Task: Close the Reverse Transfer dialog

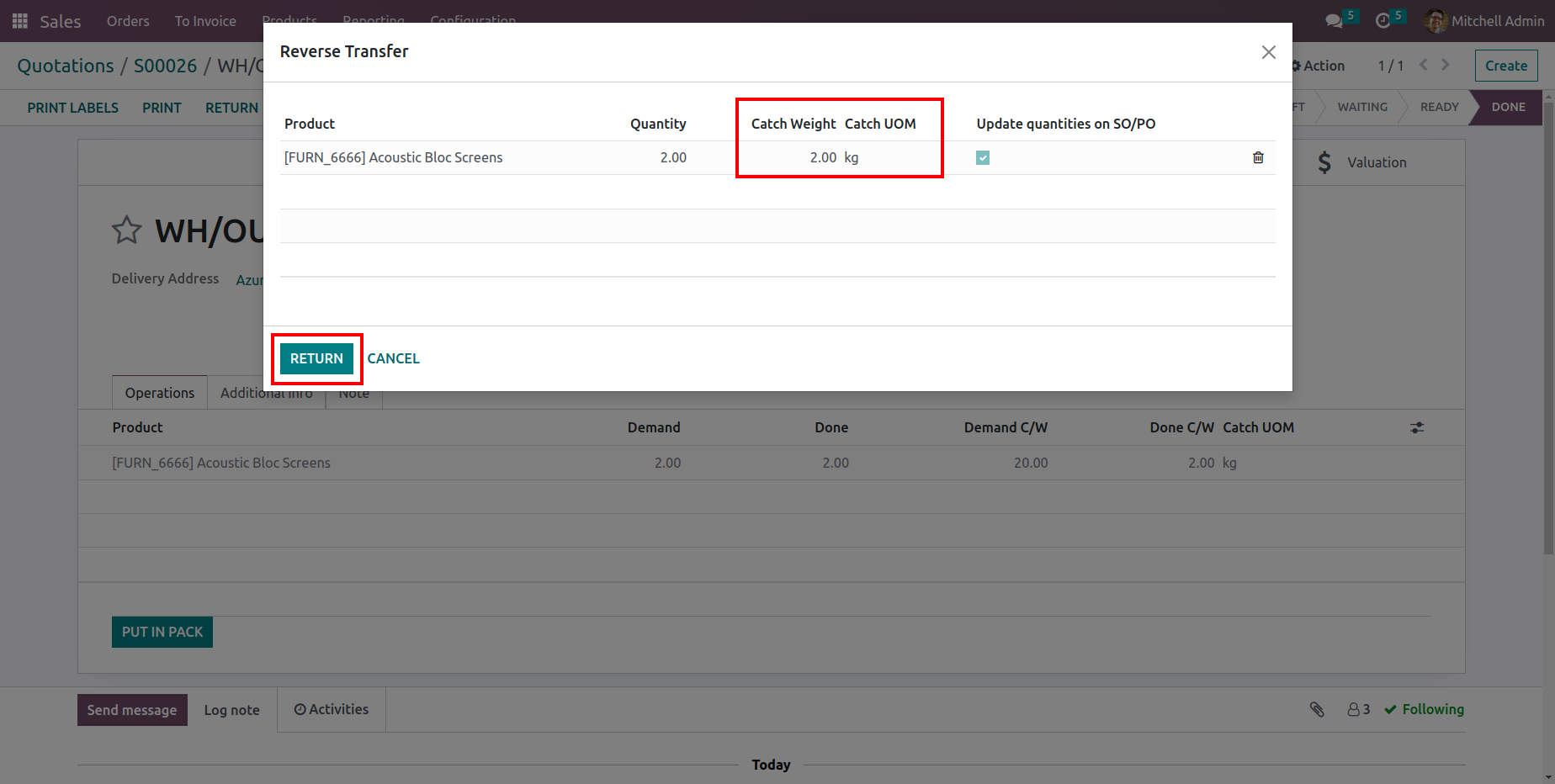Action: click(x=1268, y=52)
